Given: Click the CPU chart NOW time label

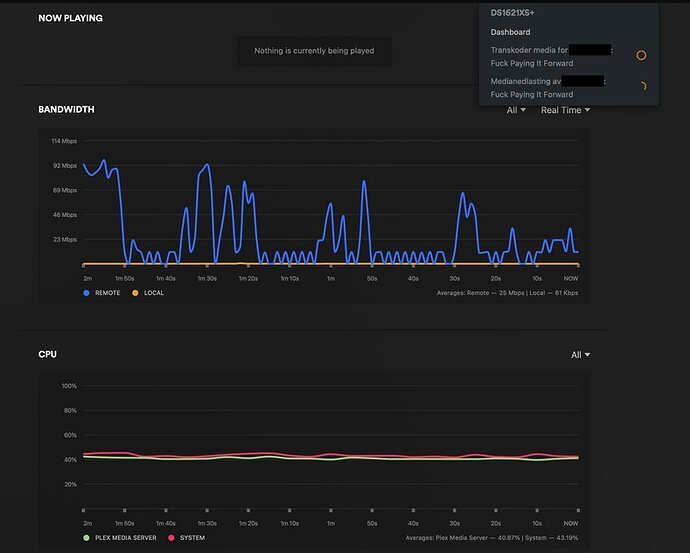Looking at the screenshot, I should pyautogui.click(x=571, y=524).
